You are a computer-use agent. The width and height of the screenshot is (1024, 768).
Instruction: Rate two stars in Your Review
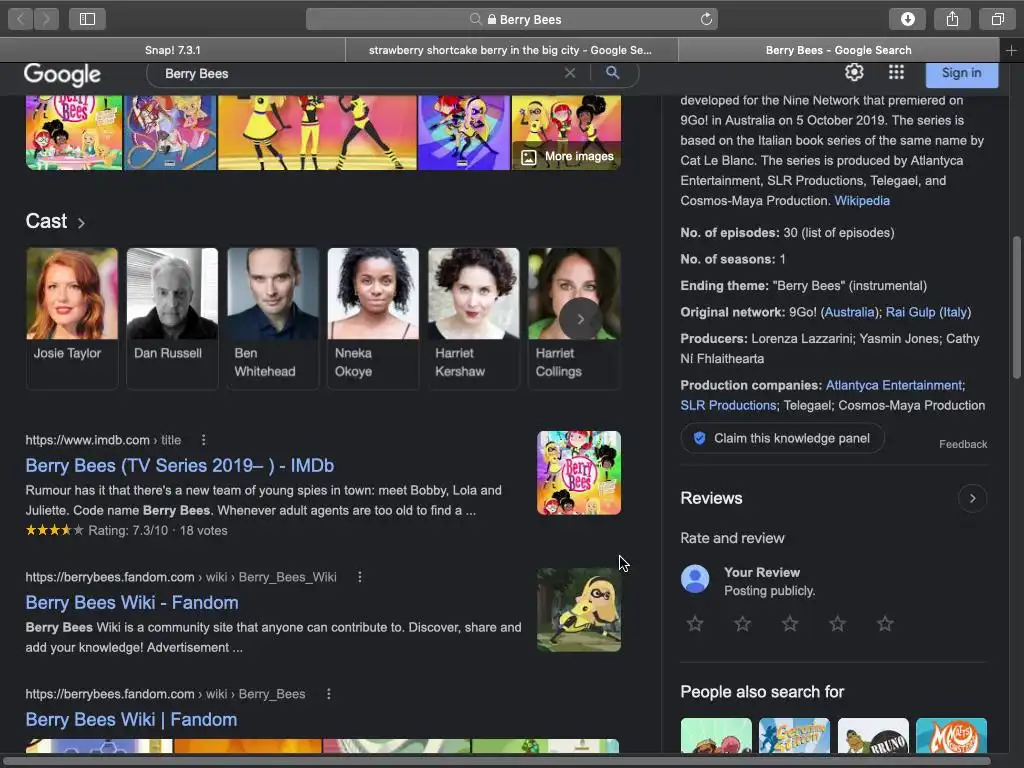pos(743,624)
